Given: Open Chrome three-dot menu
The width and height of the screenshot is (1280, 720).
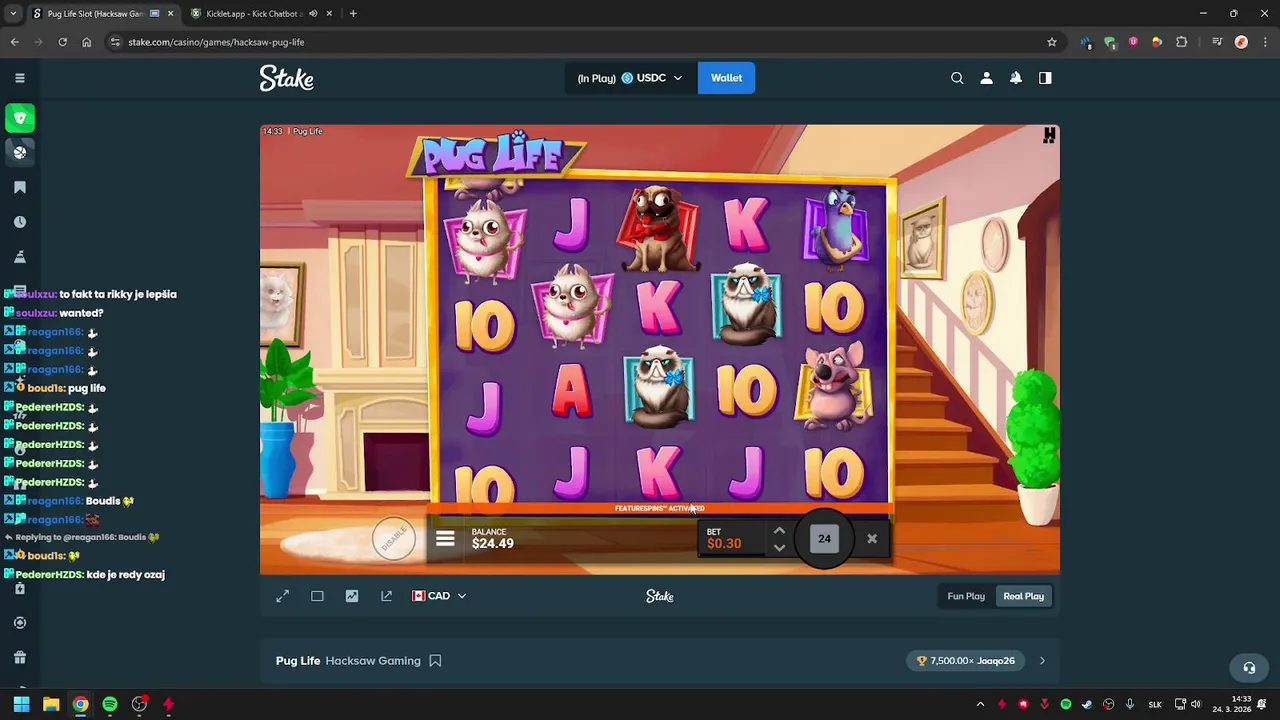Looking at the screenshot, I should click(1264, 42).
